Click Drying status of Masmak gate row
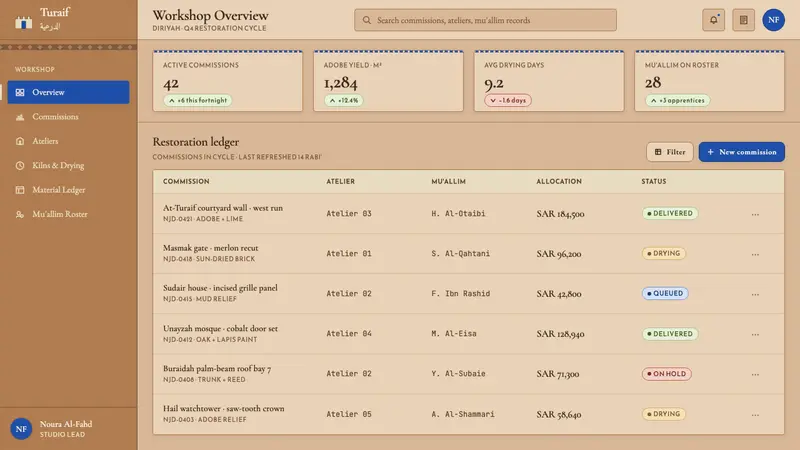Image resolution: width=800 pixels, height=450 pixels. point(664,254)
